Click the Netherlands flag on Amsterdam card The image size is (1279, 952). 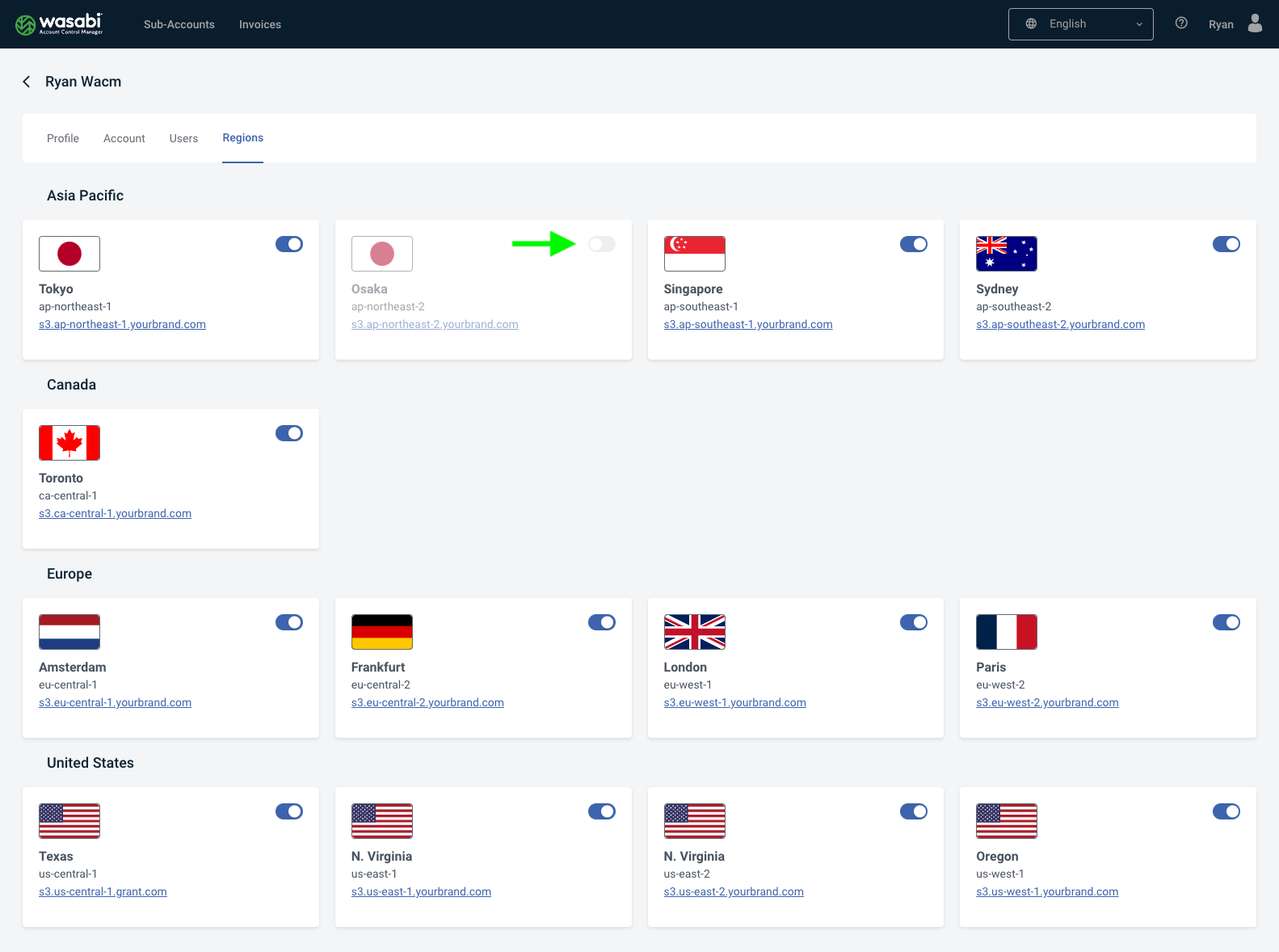(x=69, y=632)
